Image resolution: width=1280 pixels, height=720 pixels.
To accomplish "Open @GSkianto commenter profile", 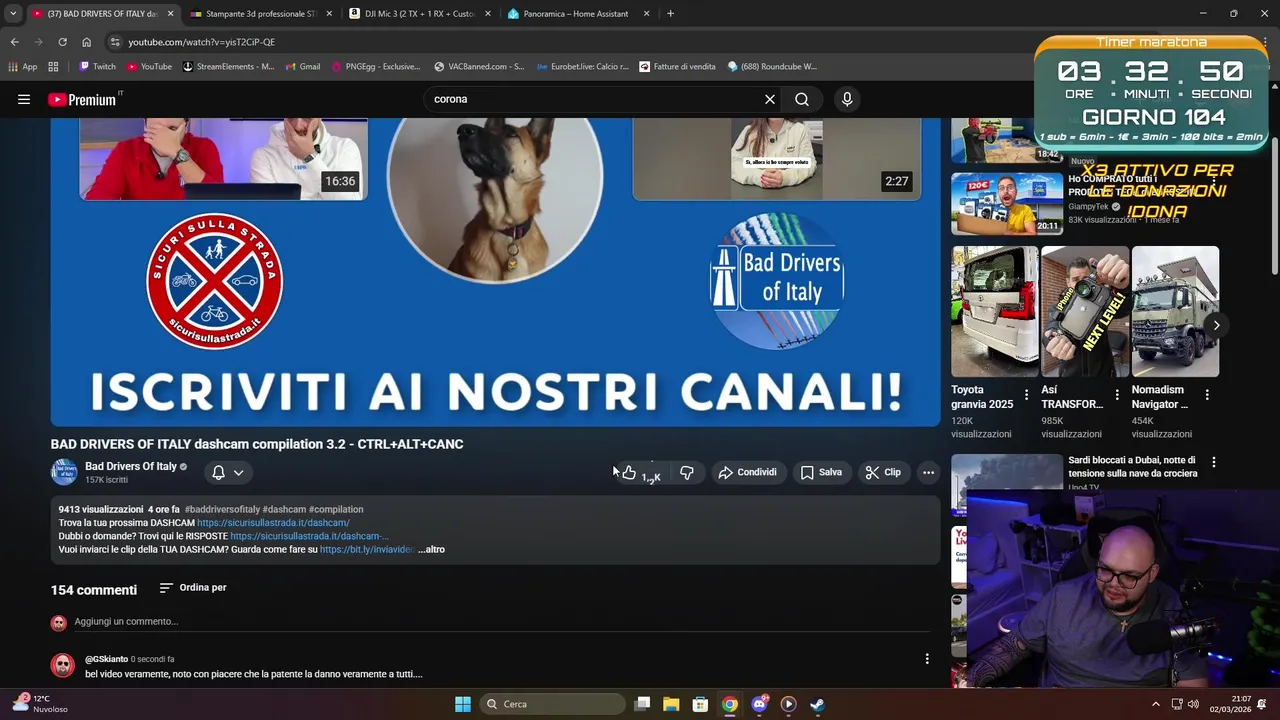I will tap(106, 660).
